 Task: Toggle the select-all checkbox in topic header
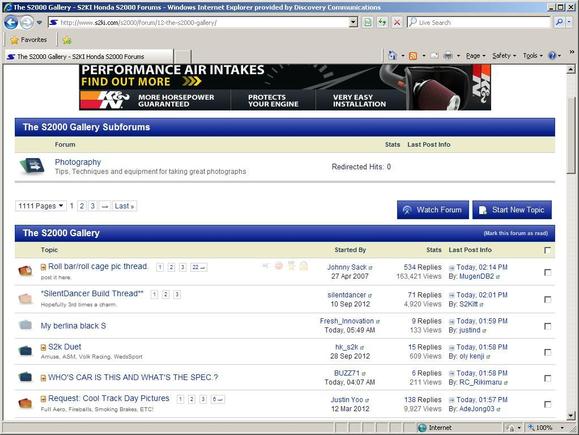tap(547, 250)
